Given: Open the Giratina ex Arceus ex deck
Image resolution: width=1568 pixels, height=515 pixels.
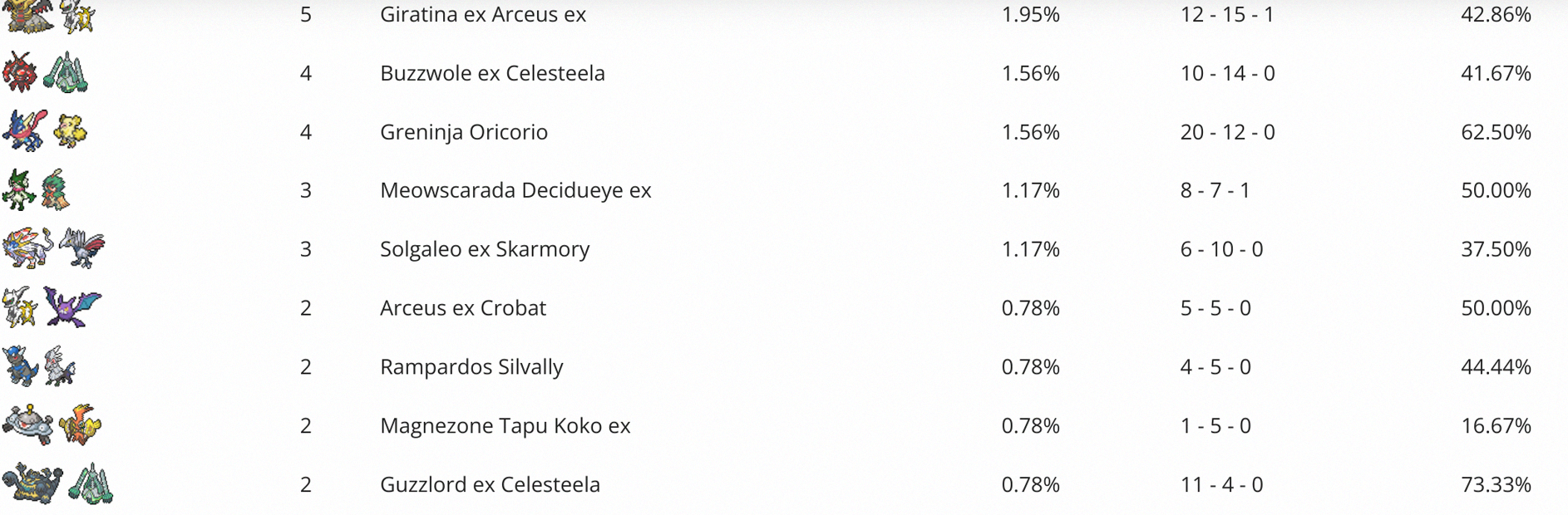Looking at the screenshot, I should click(x=483, y=14).
